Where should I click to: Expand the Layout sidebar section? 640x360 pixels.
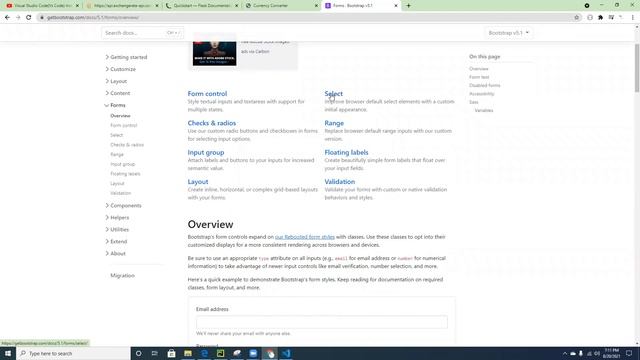pyautogui.click(x=116, y=81)
